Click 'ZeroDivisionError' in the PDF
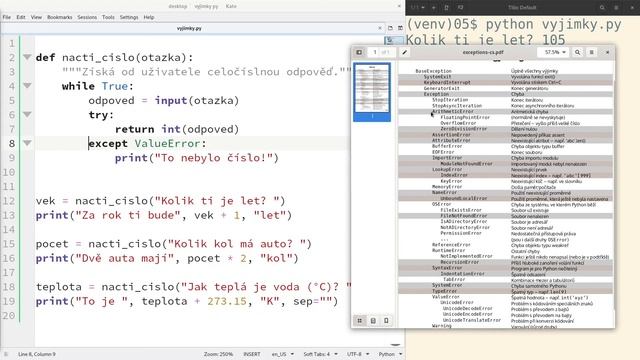The height and width of the screenshot is (360, 640). point(464,129)
